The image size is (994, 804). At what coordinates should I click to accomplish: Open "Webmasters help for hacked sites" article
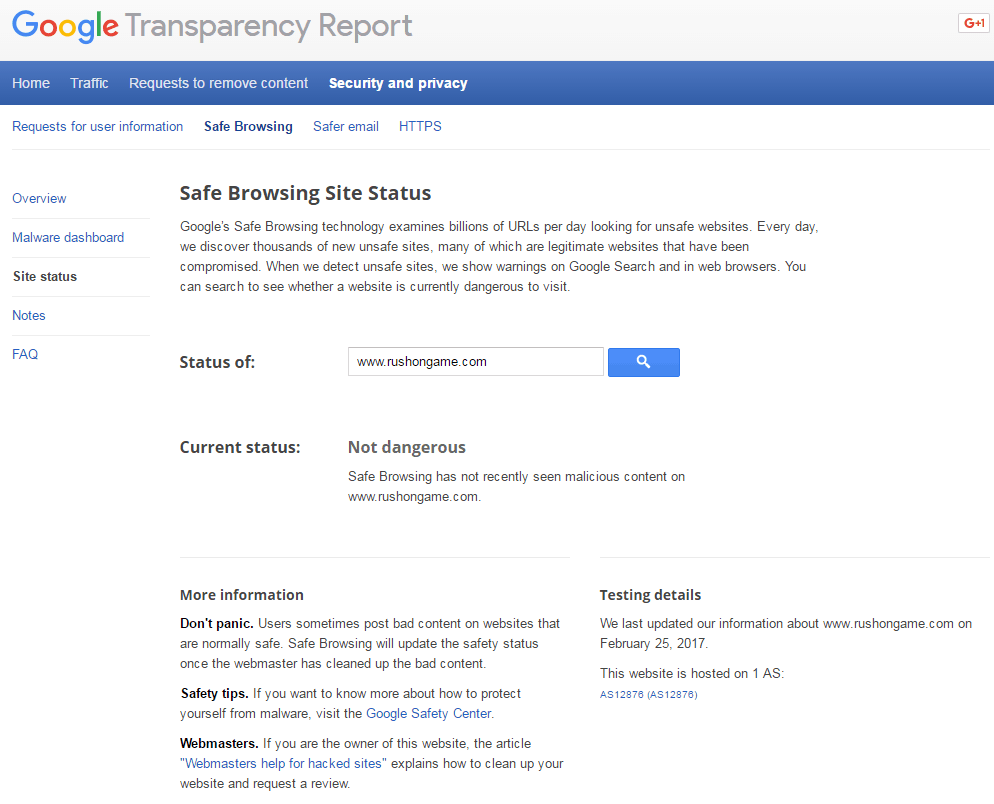tap(283, 763)
